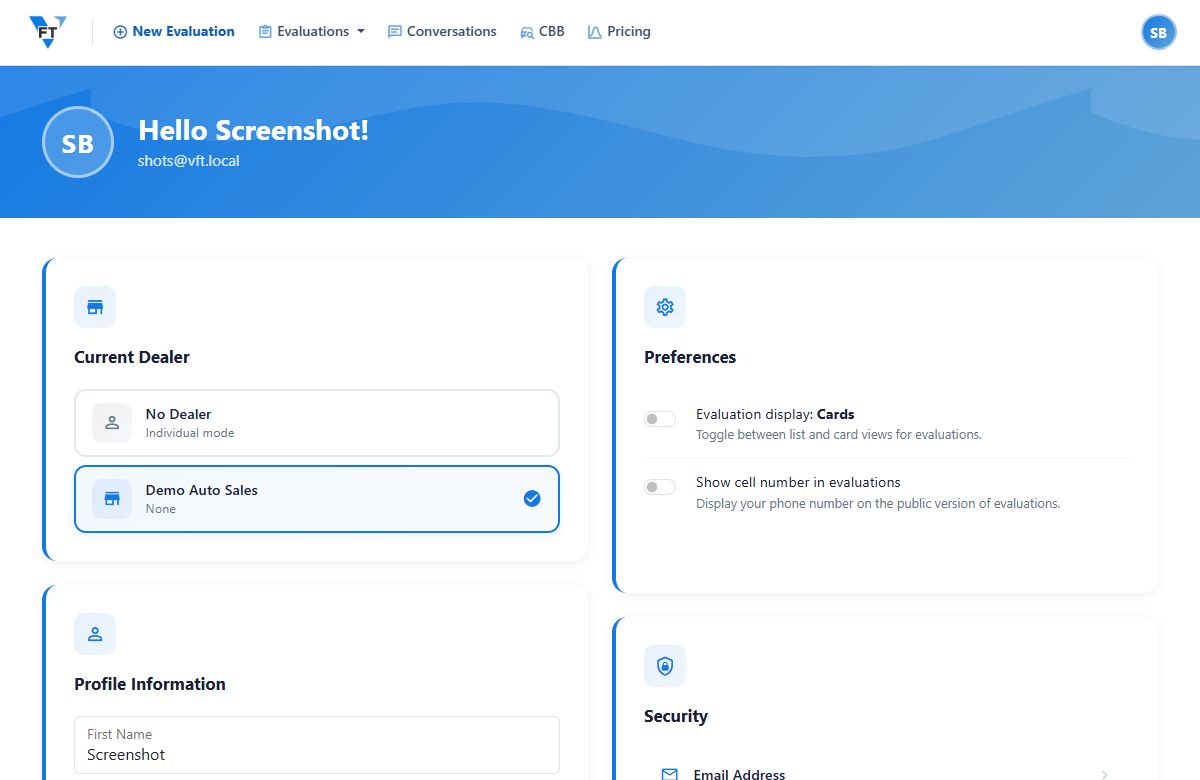Click the Current Dealer heading
Image resolution: width=1200 pixels, height=780 pixels.
(x=132, y=357)
